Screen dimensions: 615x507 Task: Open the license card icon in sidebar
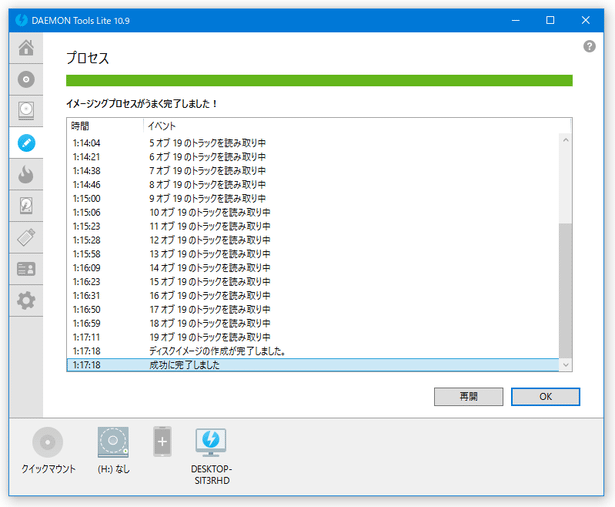26,269
